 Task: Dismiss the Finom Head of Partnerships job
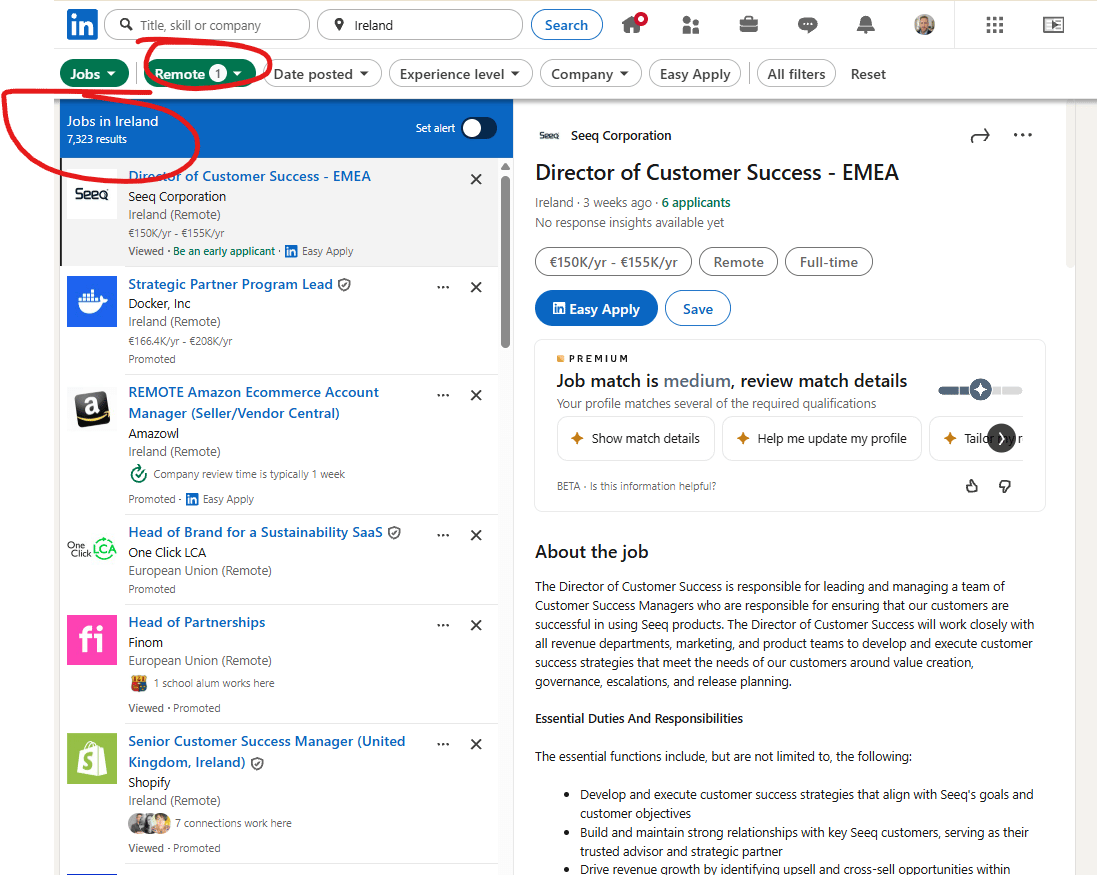(x=476, y=625)
